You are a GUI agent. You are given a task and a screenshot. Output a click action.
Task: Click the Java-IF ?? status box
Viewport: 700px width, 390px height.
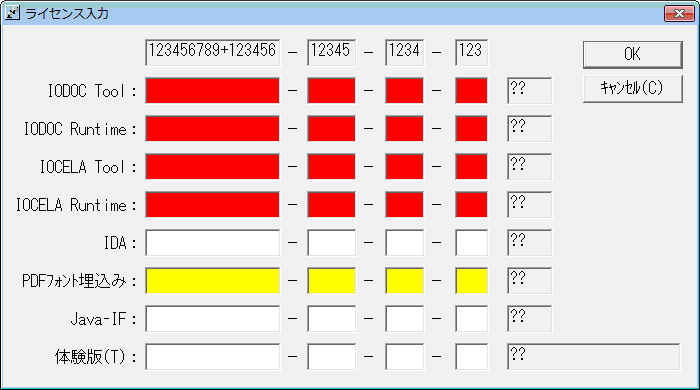pyautogui.click(x=529, y=319)
